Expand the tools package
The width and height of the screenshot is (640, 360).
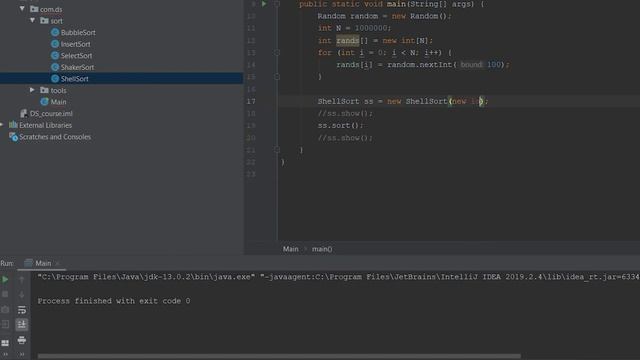coord(32,90)
